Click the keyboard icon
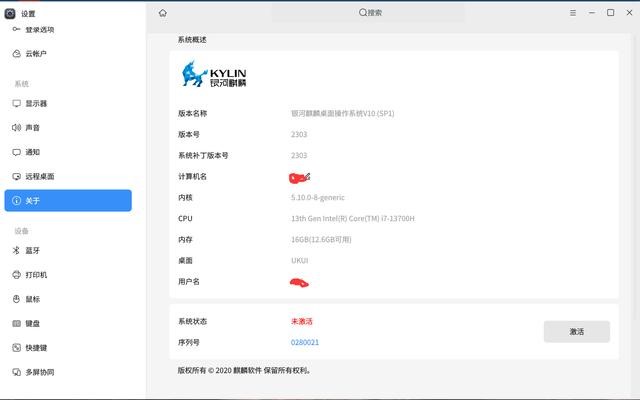The image size is (640, 400). [x=16, y=323]
